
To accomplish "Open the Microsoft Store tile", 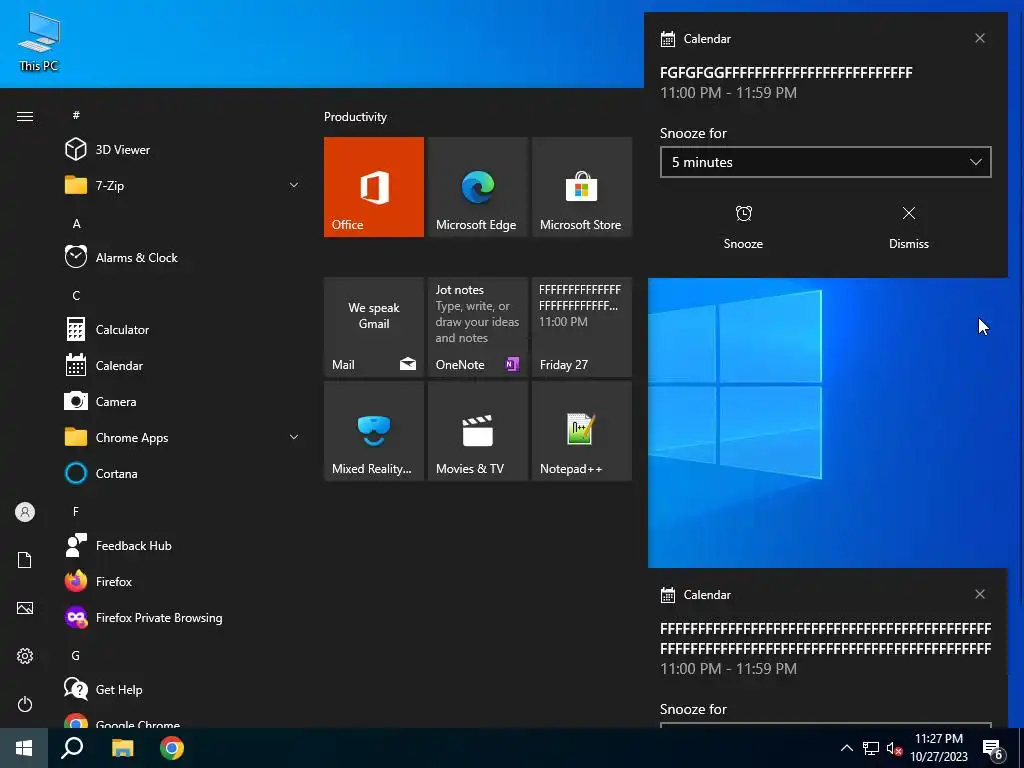I will point(582,187).
